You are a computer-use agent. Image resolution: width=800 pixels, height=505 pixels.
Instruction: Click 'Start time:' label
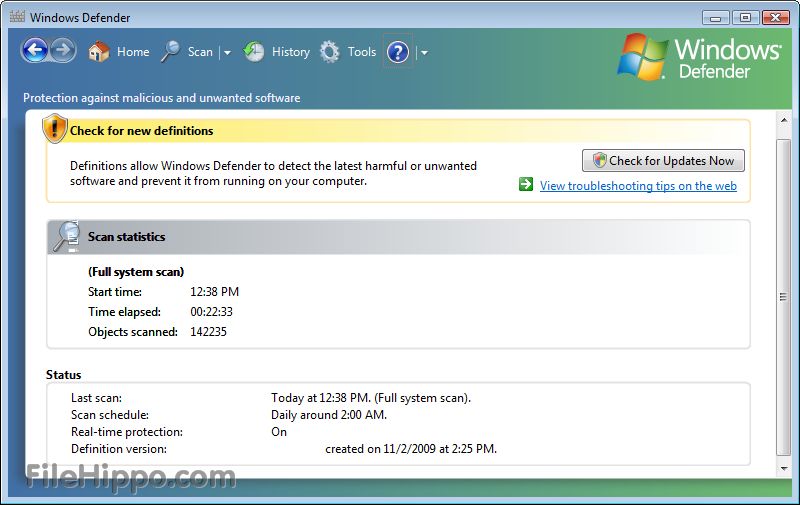(115, 292)
